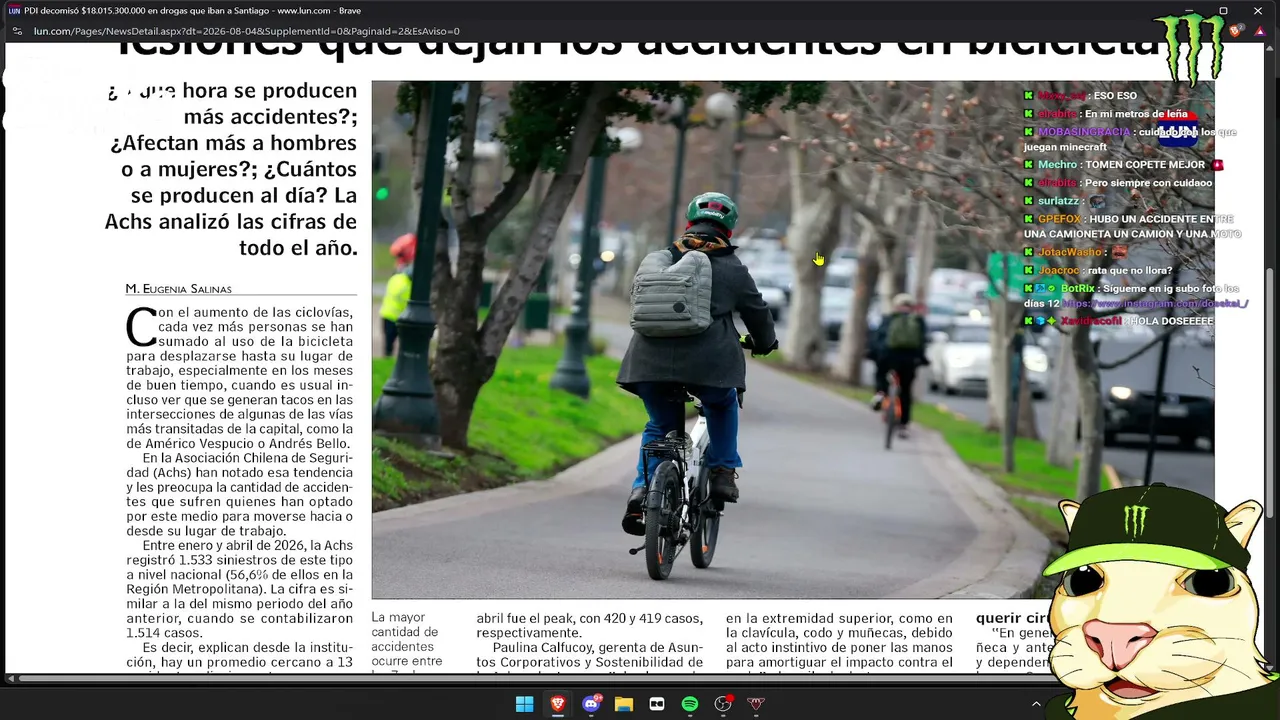Open the Brave Shields lion icon
Image resolution: width=1280 pixels, height=720 pixels.
tap(1235, 31)
